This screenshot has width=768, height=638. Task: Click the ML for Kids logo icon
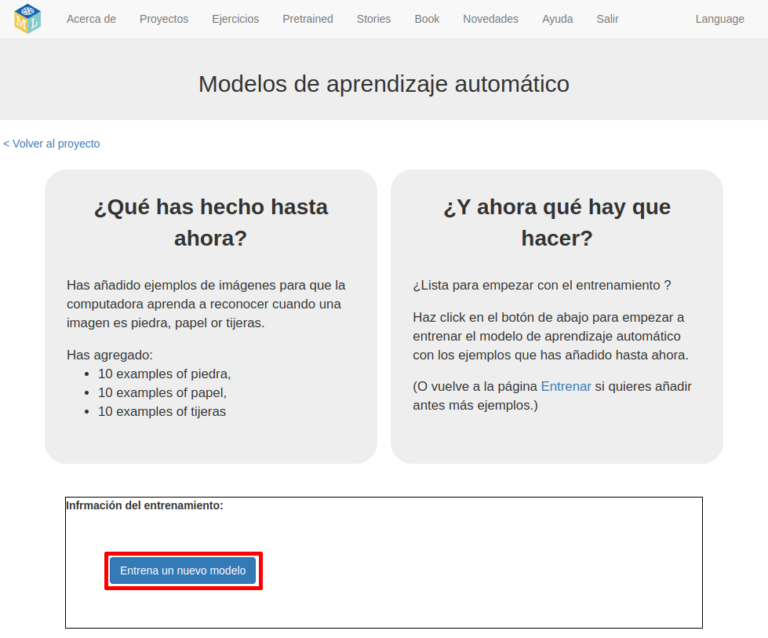(27, 19)
